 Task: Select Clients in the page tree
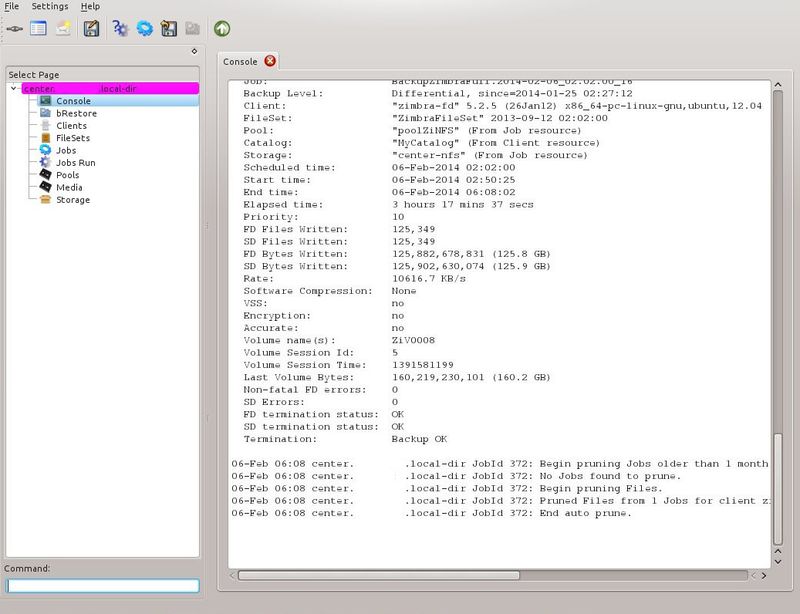point(71,126)
